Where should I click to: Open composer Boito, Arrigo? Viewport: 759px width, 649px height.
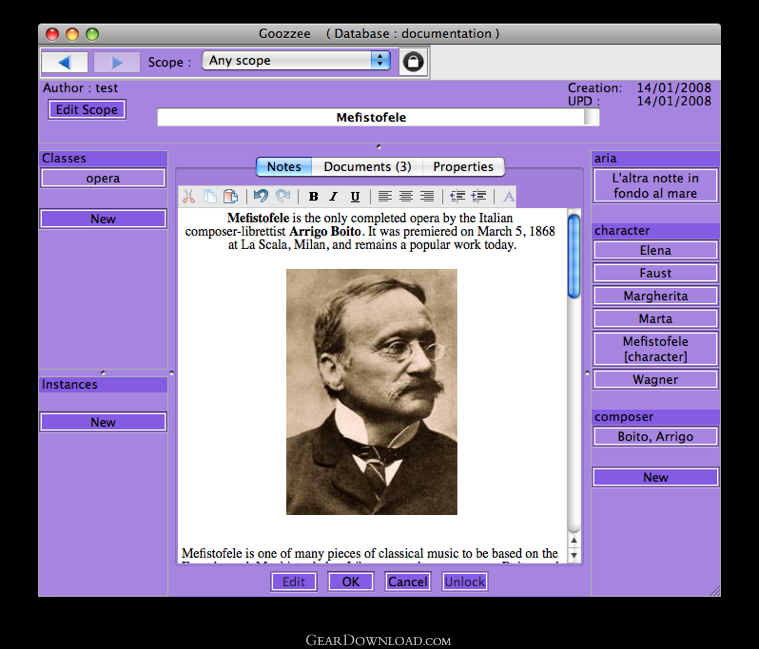tap(655, 437)
